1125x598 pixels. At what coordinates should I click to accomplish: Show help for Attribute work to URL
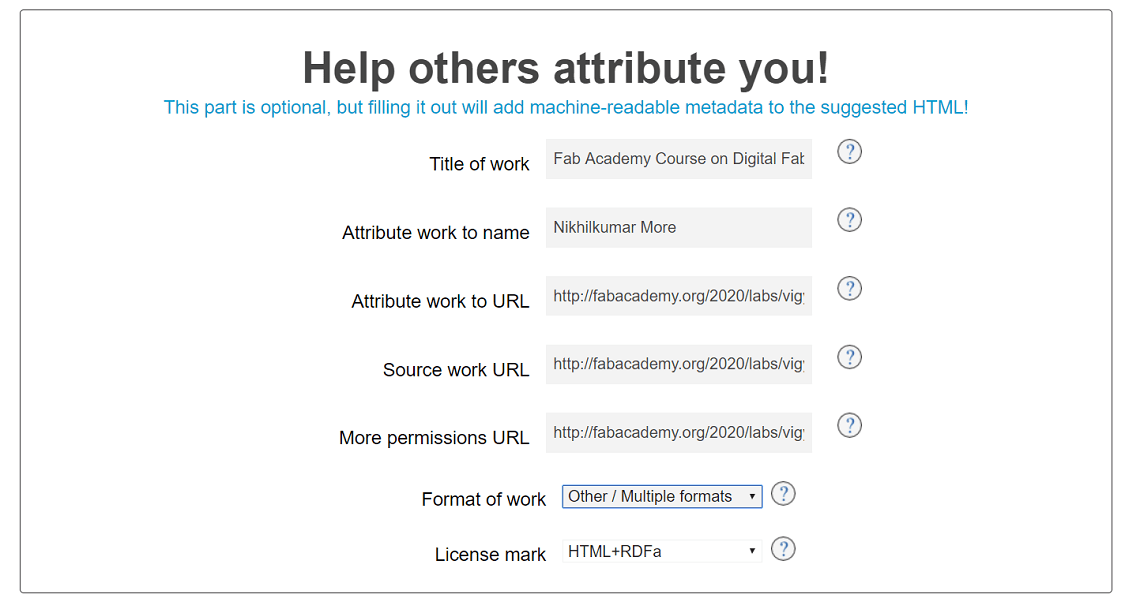(x=849, y=289)
